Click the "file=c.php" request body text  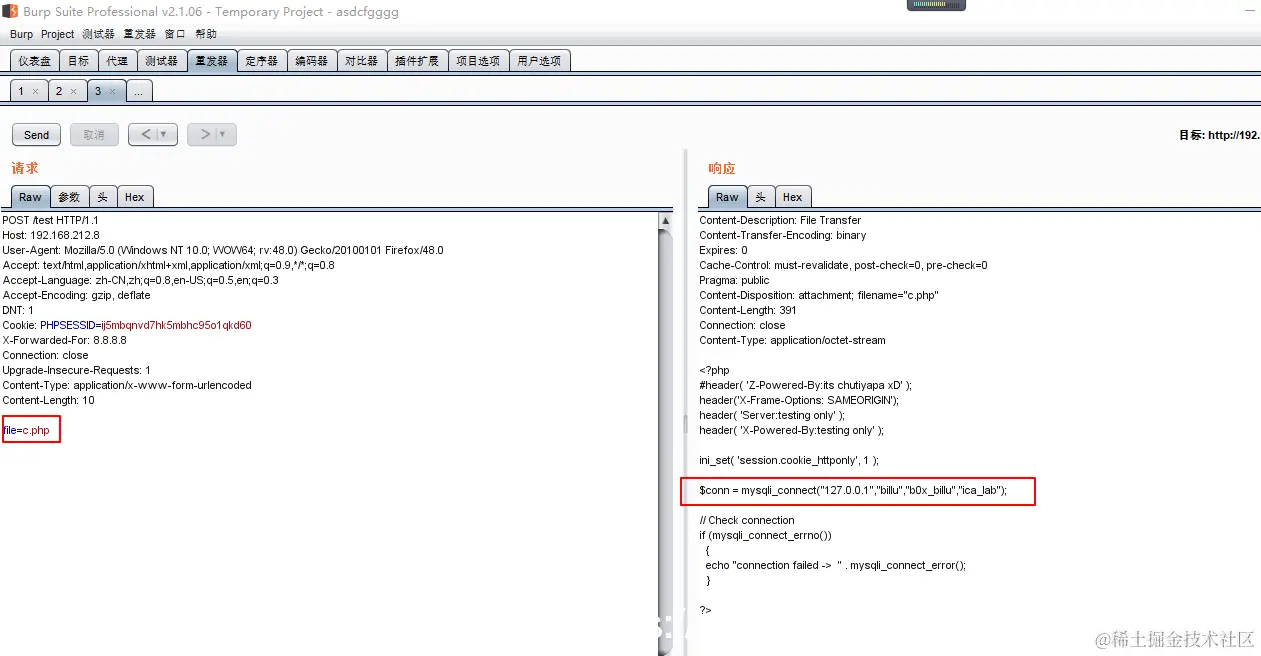(x=26, y=430)
